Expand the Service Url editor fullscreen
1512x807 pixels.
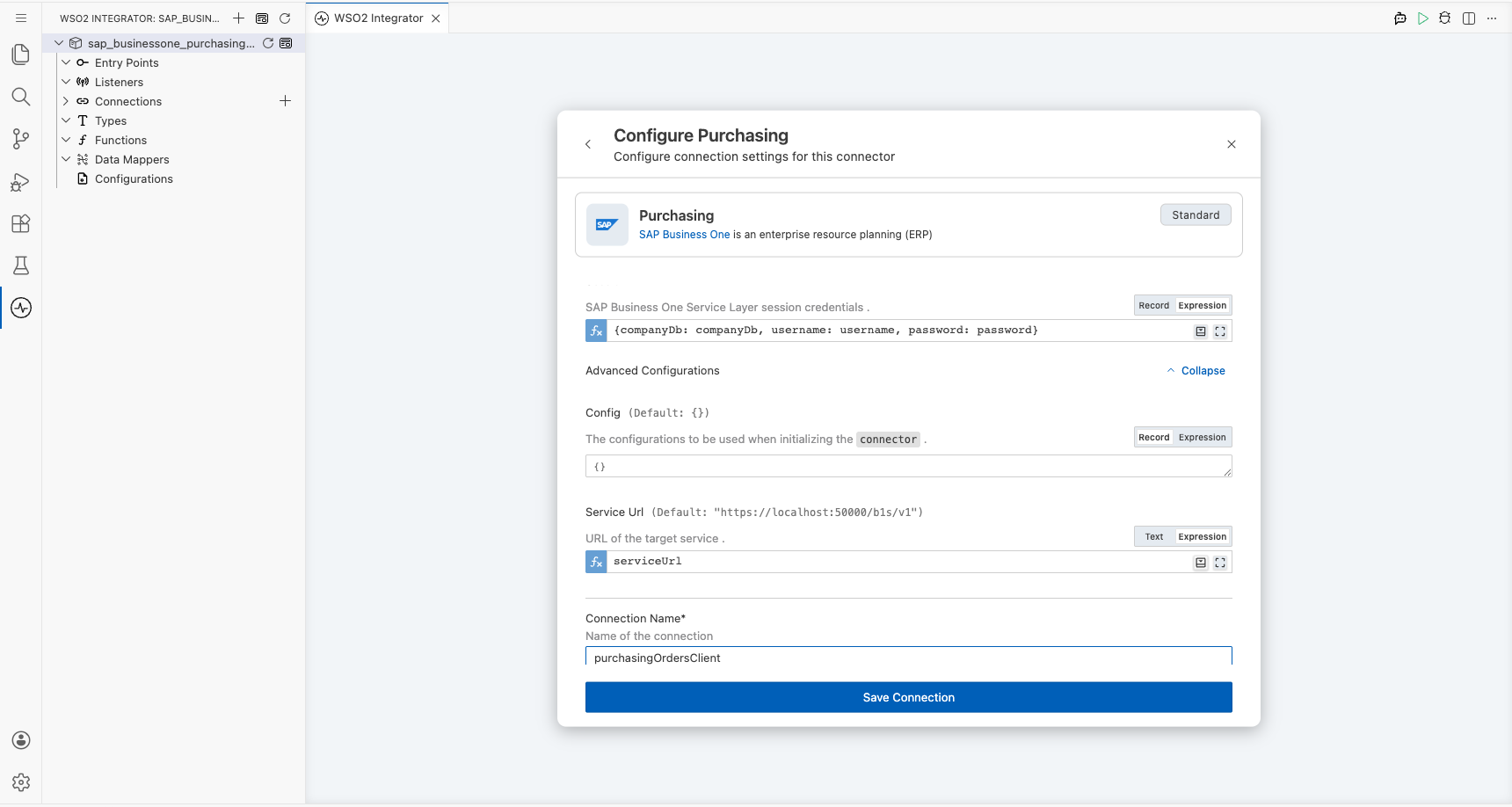tap(1220, 563)
